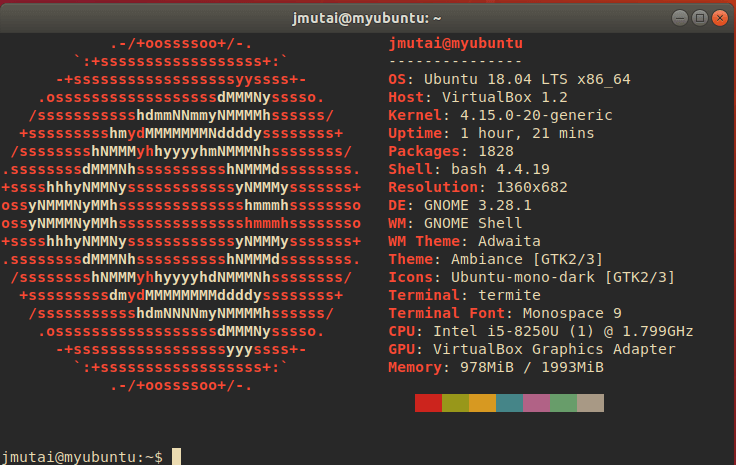The width and height of the screenshot is (736, 465).
Task: Click the Memory value 978MiB / 1993MiB
Action: tap(532, 367)
